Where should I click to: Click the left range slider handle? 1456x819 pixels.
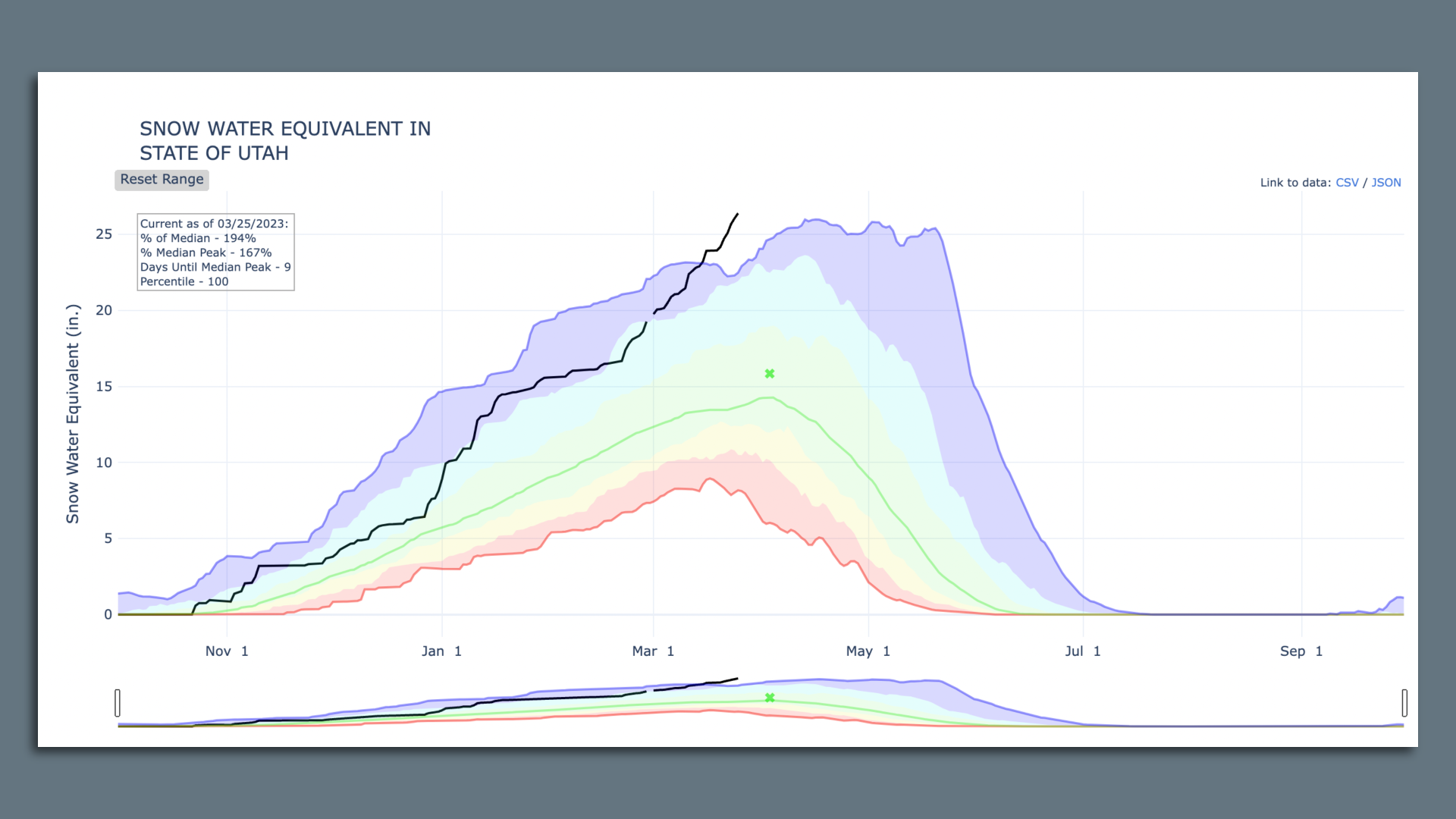click(x=118, y=703)
